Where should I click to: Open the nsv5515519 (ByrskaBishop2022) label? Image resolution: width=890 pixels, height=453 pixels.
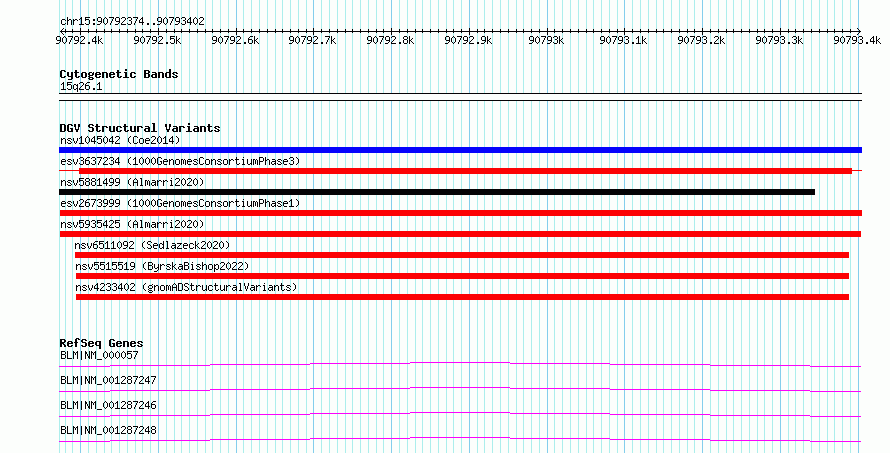(162, 266)
